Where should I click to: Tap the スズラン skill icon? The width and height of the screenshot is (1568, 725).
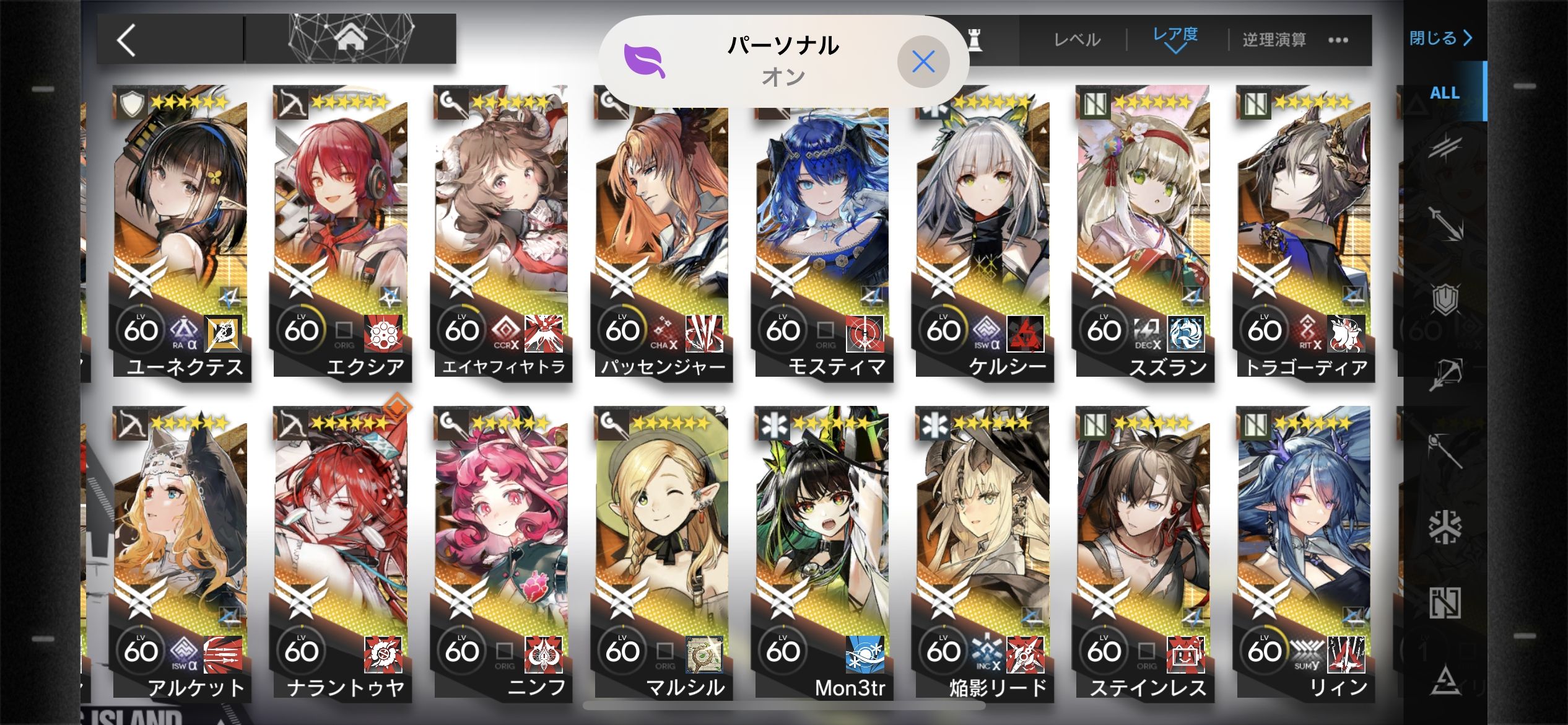1186,333
